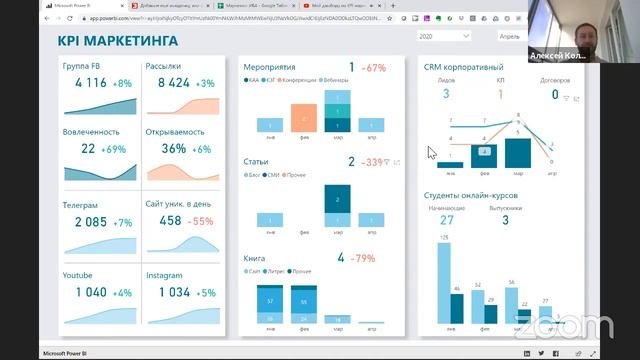Image resolution: width=640 pixels, height=360 pixels.
Task: Click Сайт уник. в день value 458
Action: [x=170, y=221]
